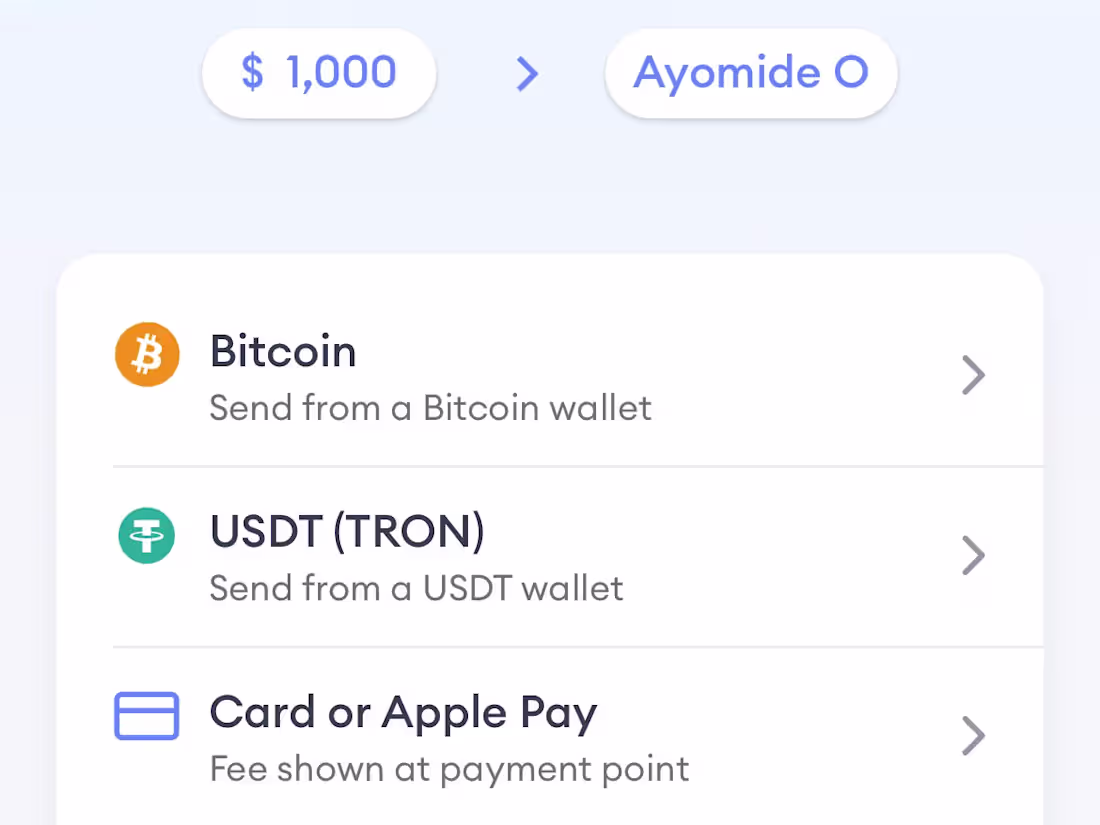Click the credit card icon for Card payments
Image resolution: width=1100 pixels, height=825 pixels.
pyautogui.click(x=147, y=716)
